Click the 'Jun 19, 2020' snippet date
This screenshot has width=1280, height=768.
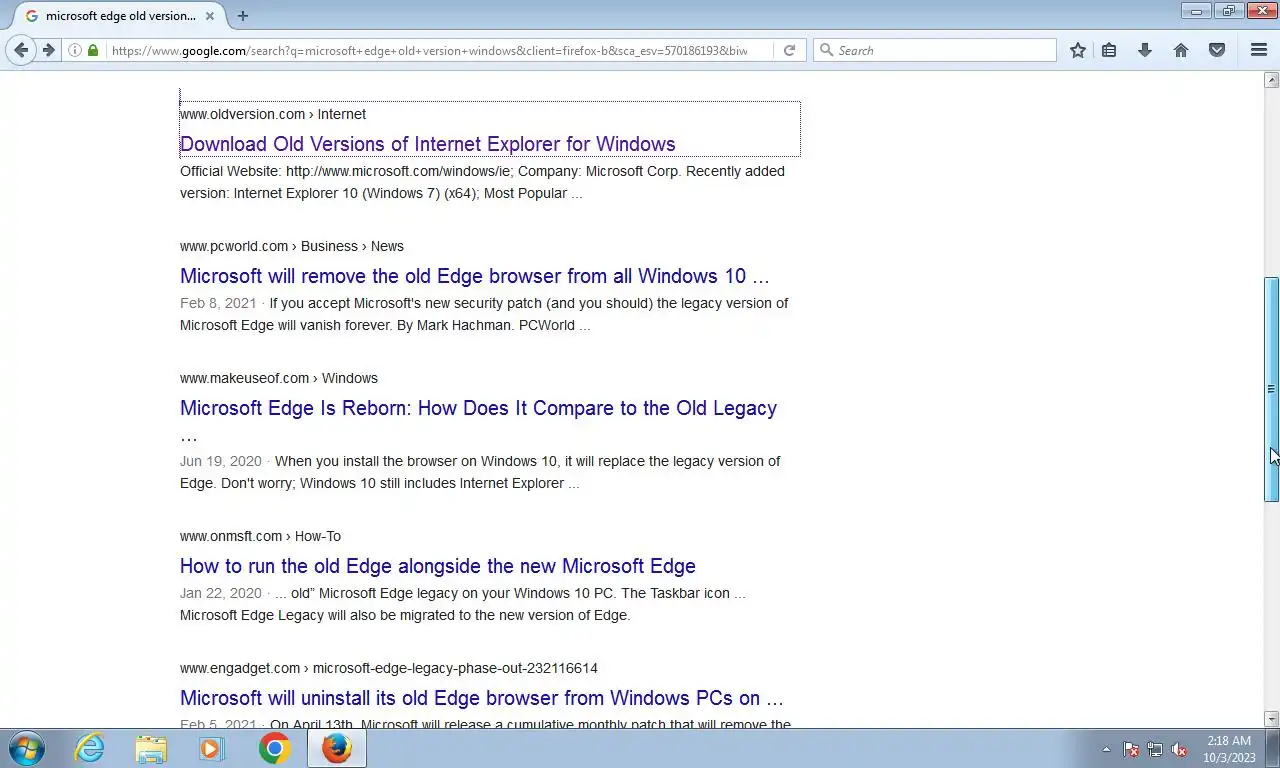click(x=221, y=461)
